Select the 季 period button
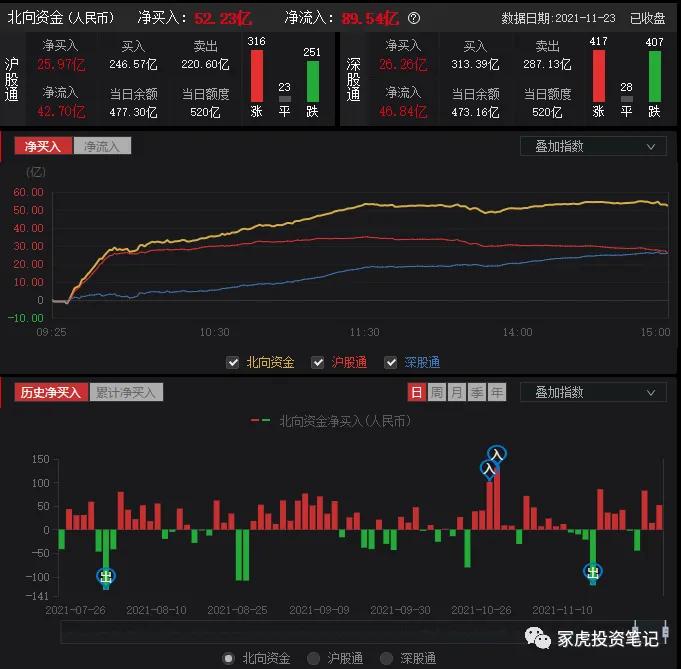The width and height of the screenshot is (681, 669). 477,392
